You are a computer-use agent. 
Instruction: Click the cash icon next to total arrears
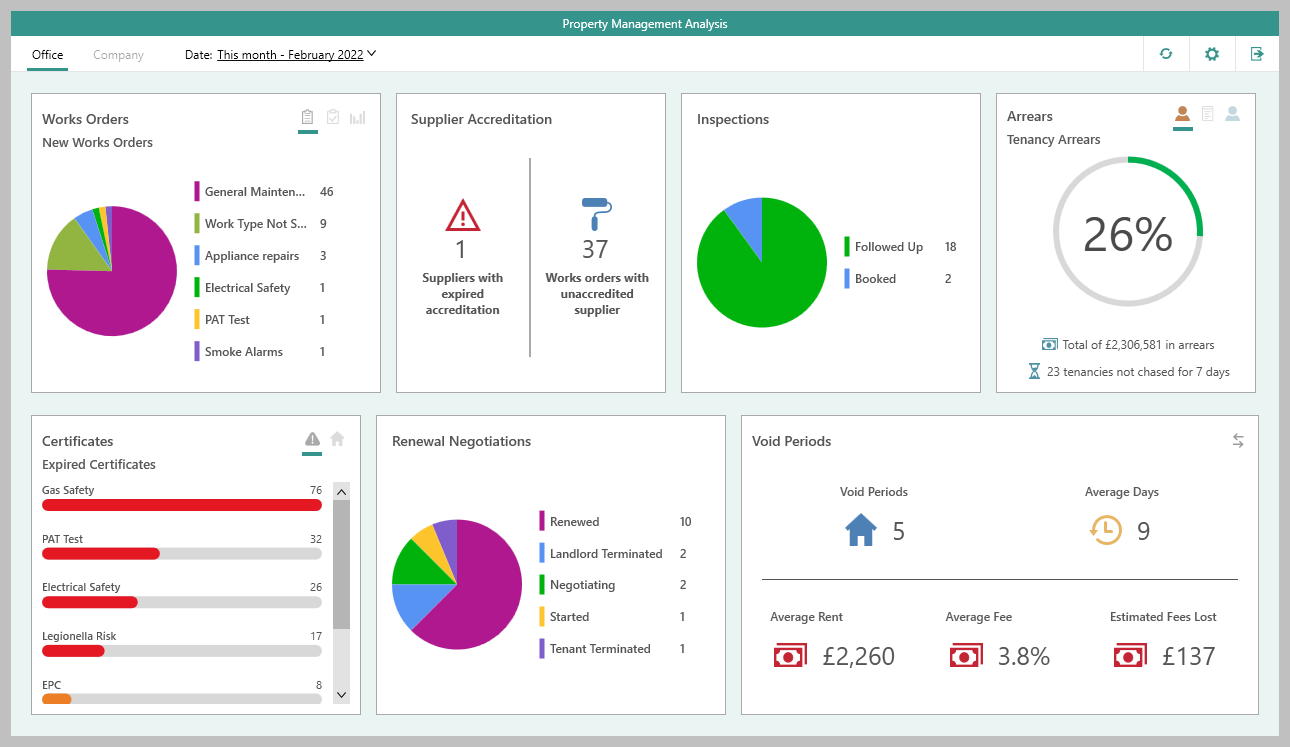click(1049, 344)
